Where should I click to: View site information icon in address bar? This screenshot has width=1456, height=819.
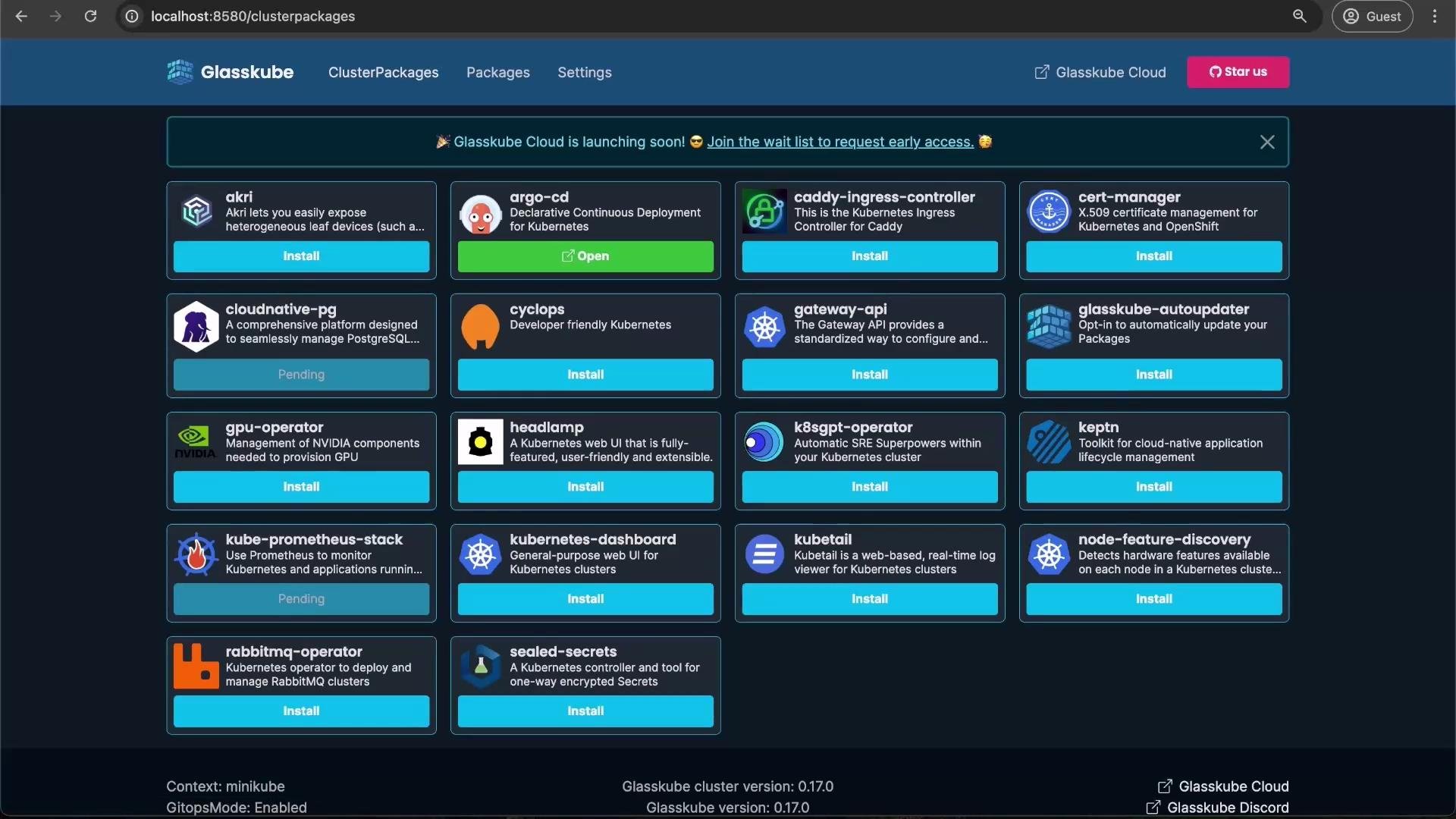(x=132, y=16)
